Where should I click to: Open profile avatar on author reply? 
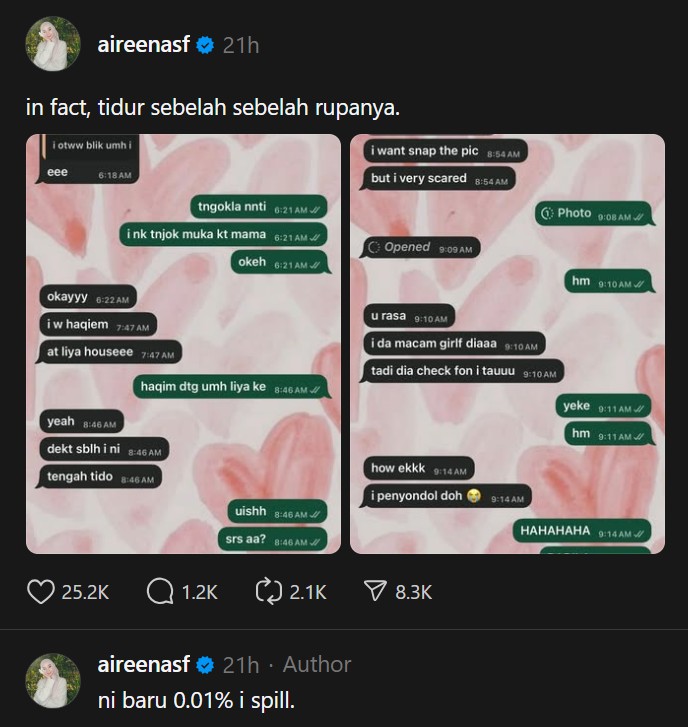pyautogui.click(x=51, y=681)
